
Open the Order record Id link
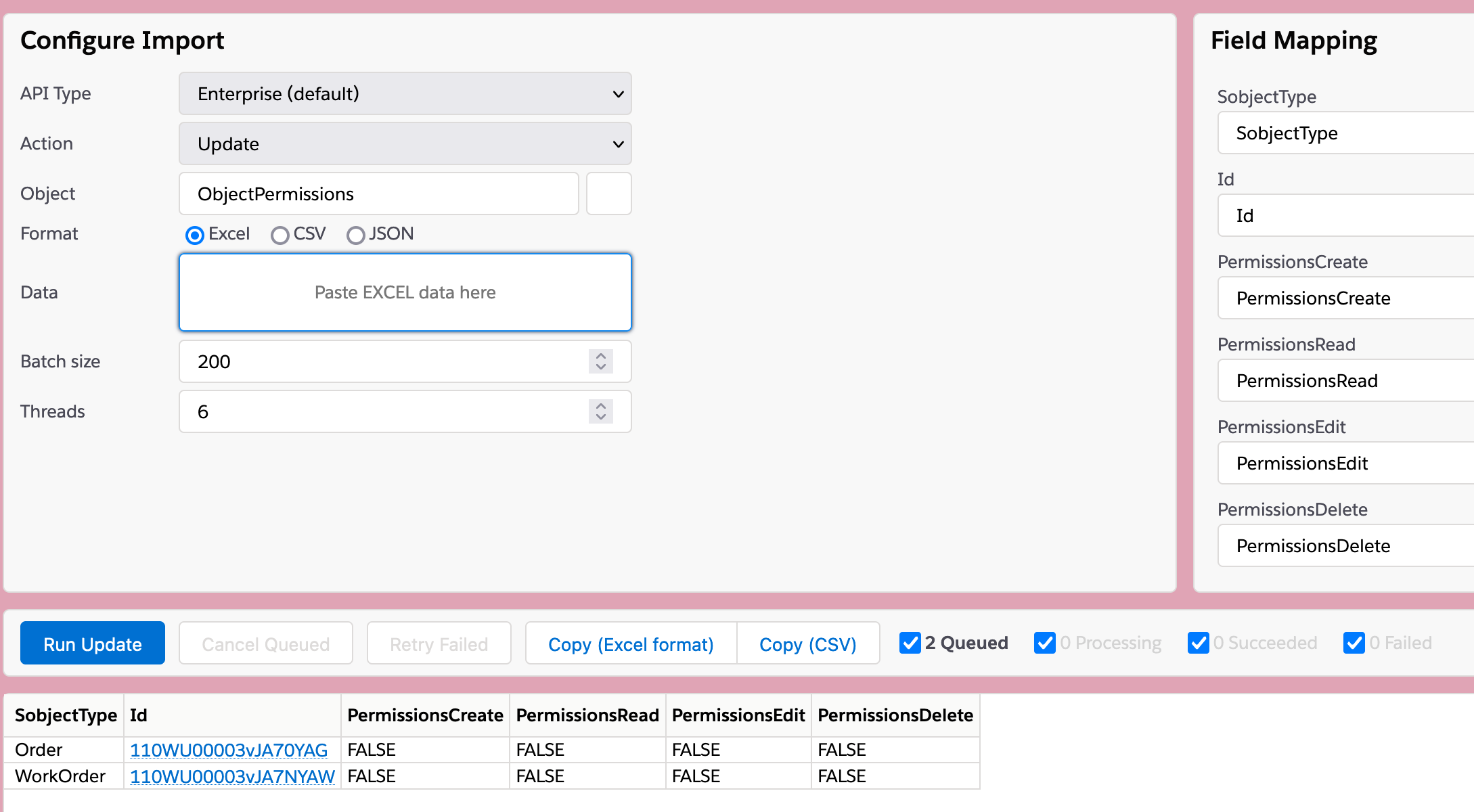[229, 750]
